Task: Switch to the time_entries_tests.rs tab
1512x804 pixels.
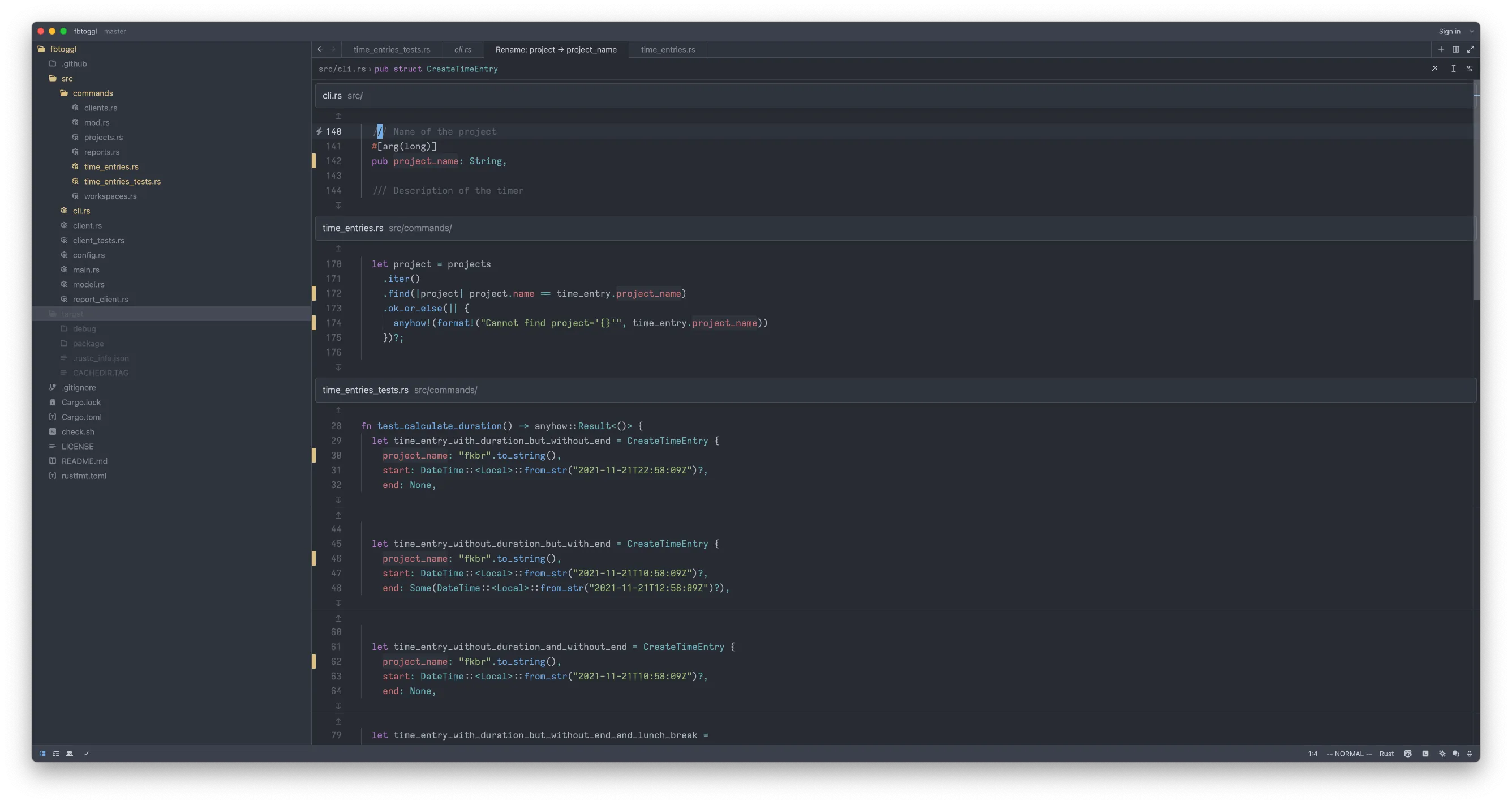Action: (x=392, y=49)
